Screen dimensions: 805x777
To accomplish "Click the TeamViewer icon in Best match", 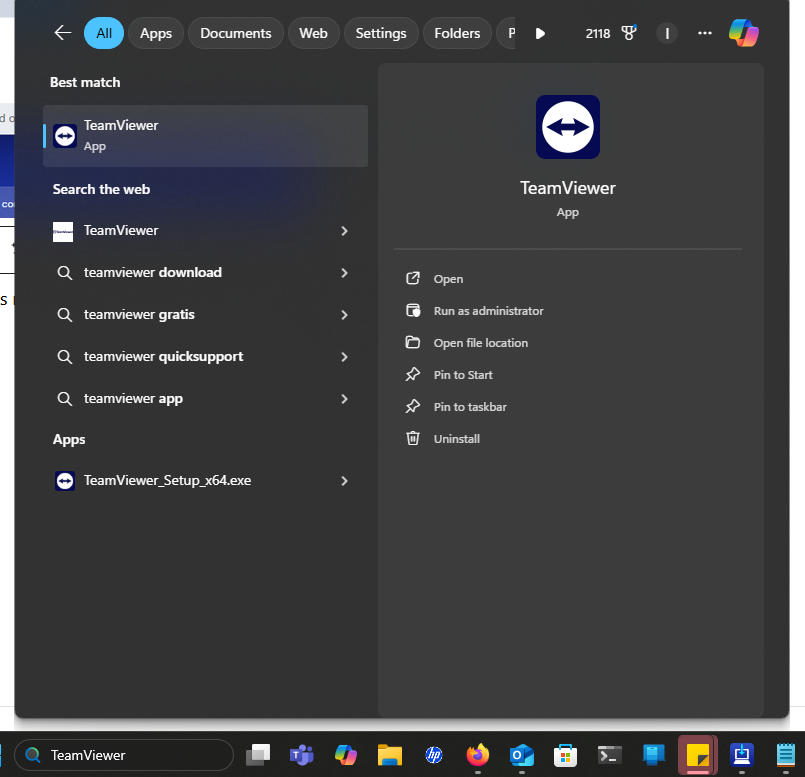I will tap(65, 136).
